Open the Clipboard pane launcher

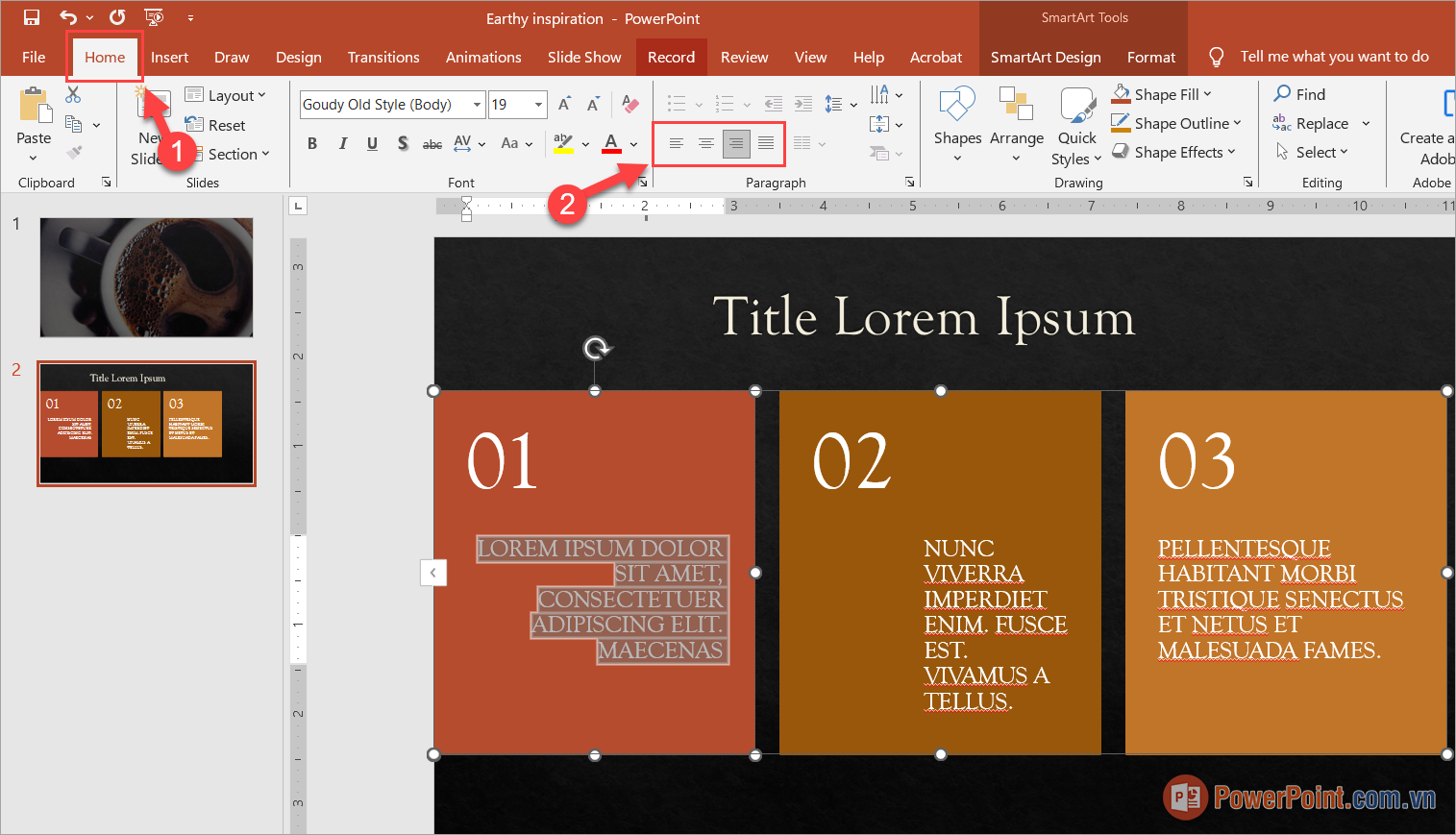click(x=107, y=183)
